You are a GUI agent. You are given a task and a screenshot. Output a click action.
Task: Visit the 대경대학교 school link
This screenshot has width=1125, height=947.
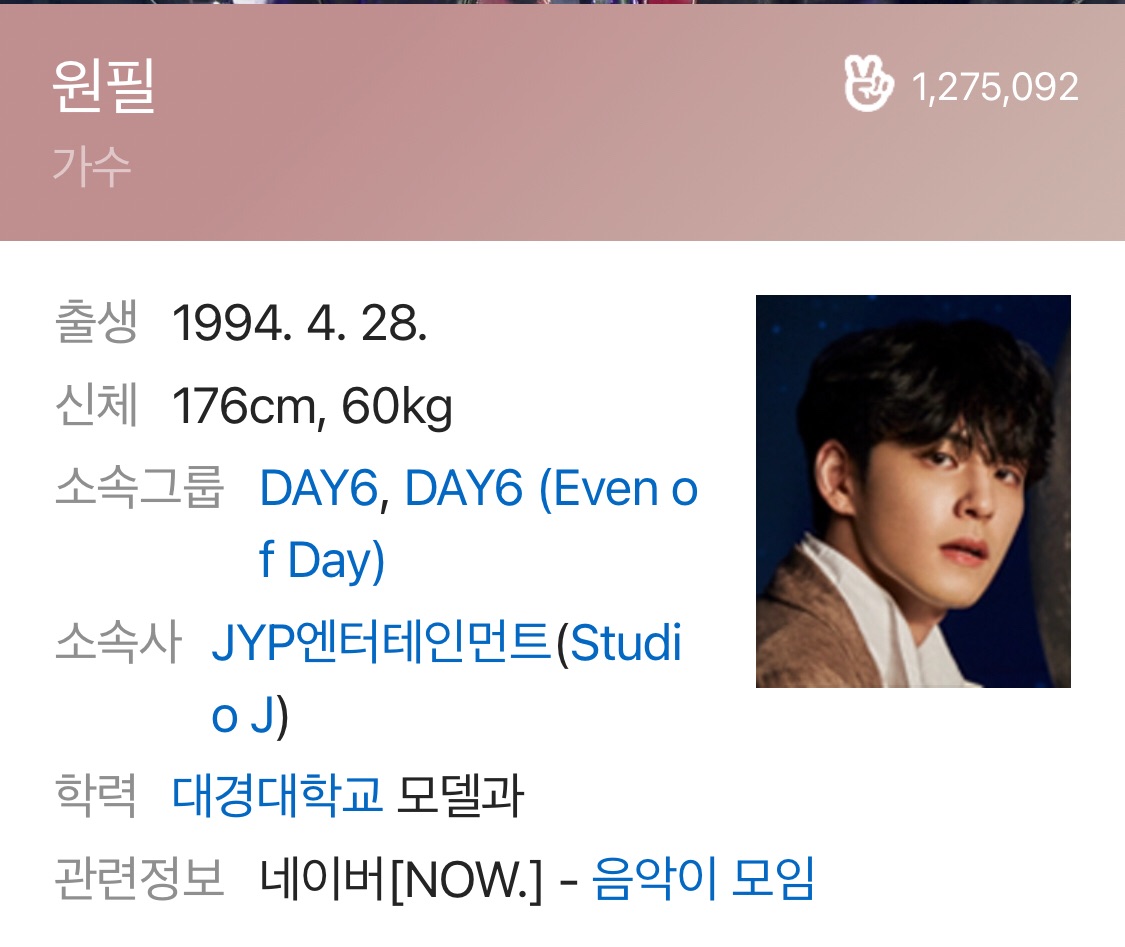(277, 796)
